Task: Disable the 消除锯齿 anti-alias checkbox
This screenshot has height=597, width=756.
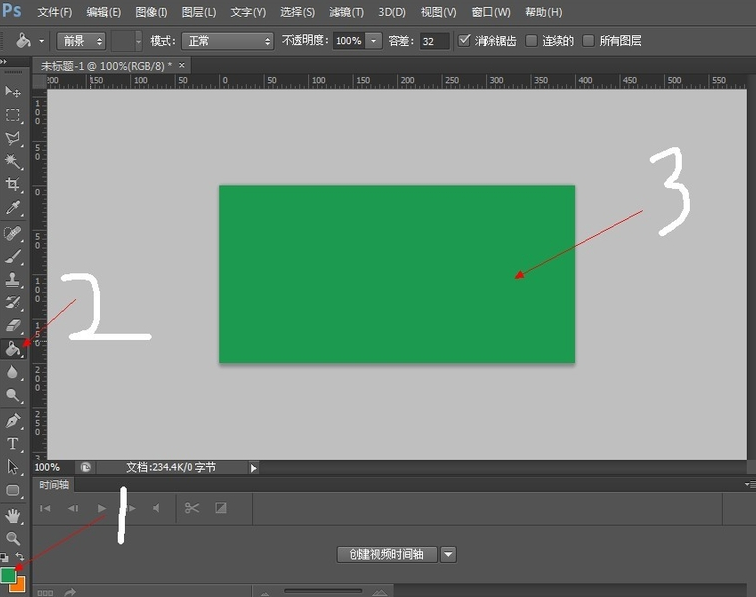Action: (465, 41)
